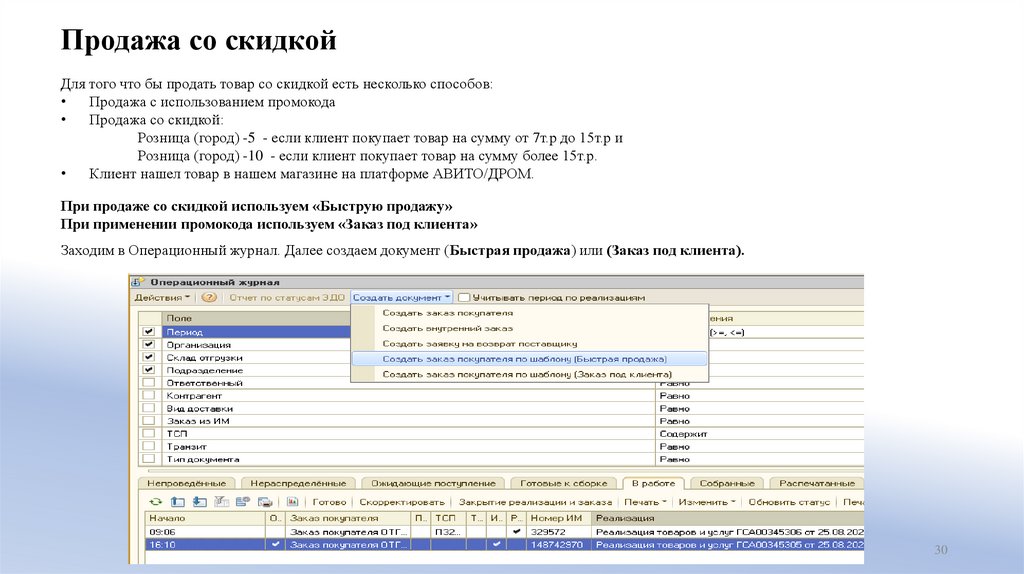Select the order row starting at 16:10

point(504,545)
